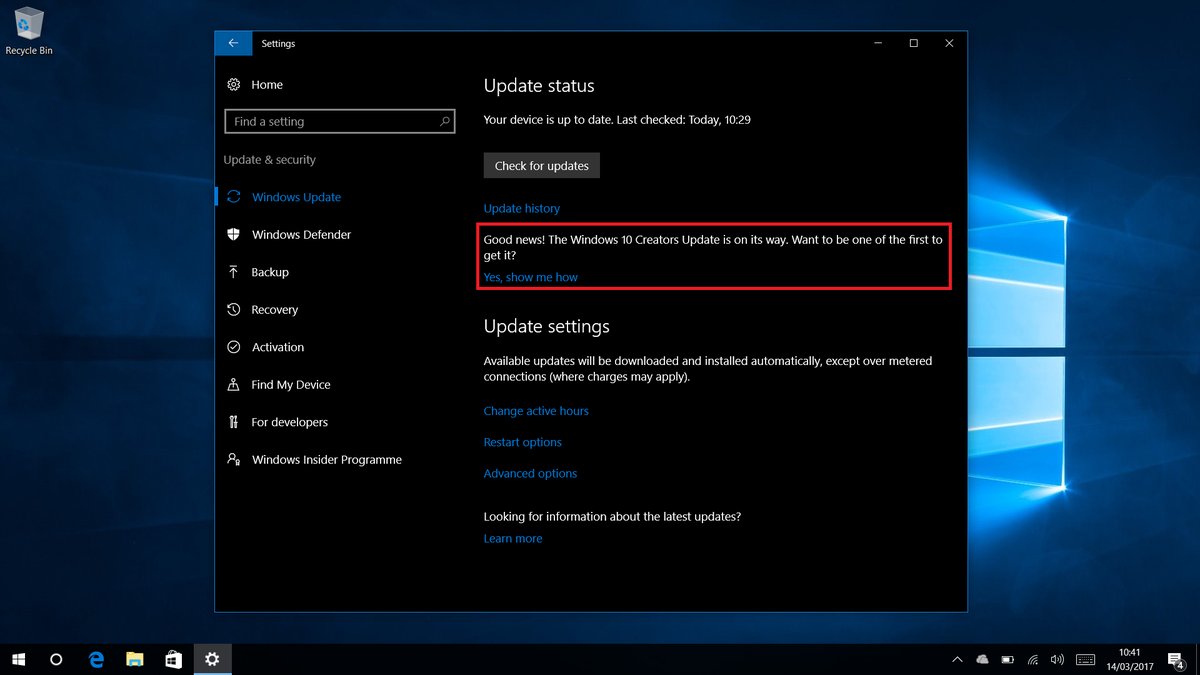Open the Change active hours link
The width and height of the screenshot is (1200, 675).
[536, 411]
